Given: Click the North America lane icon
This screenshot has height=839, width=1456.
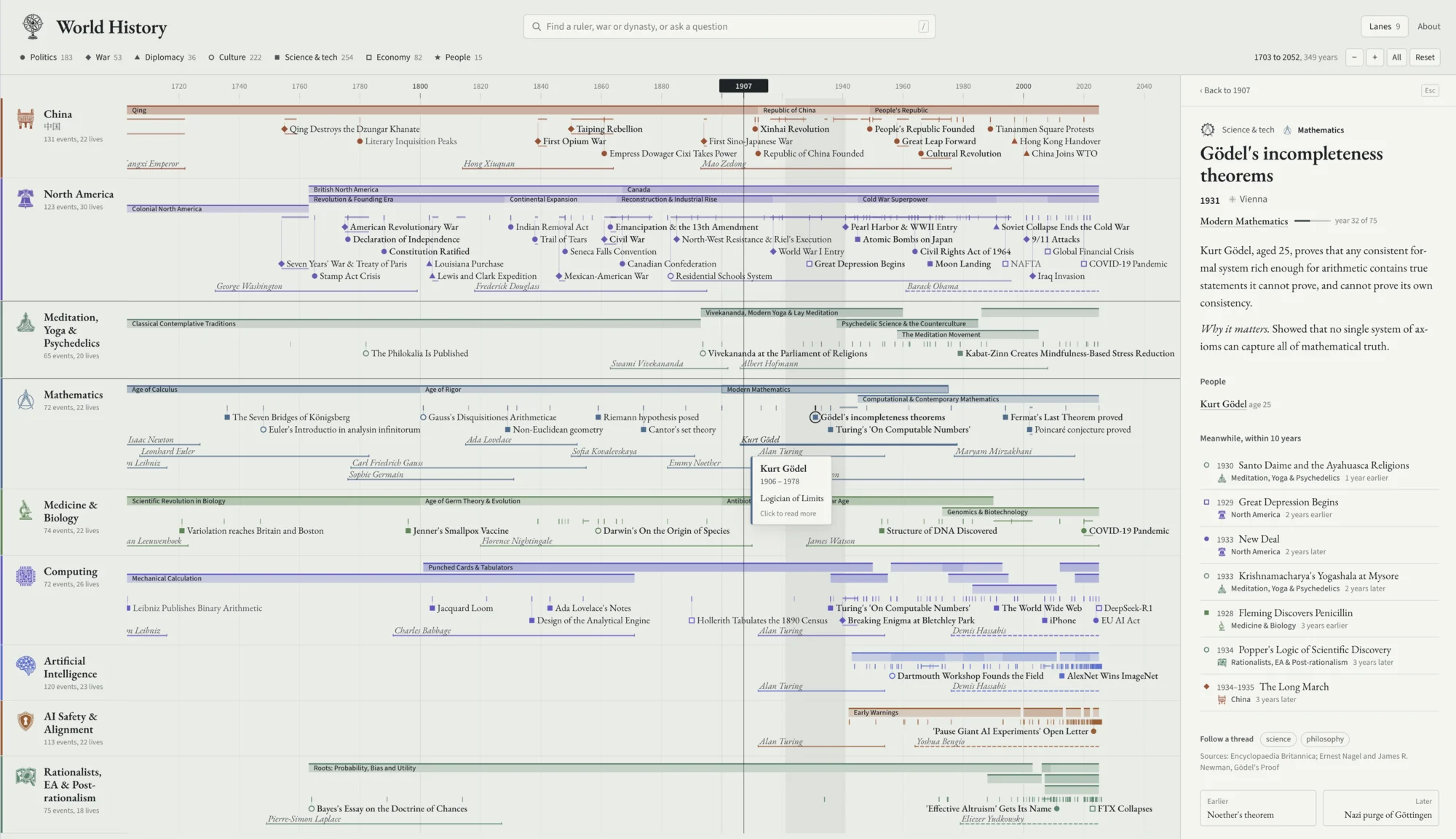Looking at the screenshot, I should click(x=25, y=199).
